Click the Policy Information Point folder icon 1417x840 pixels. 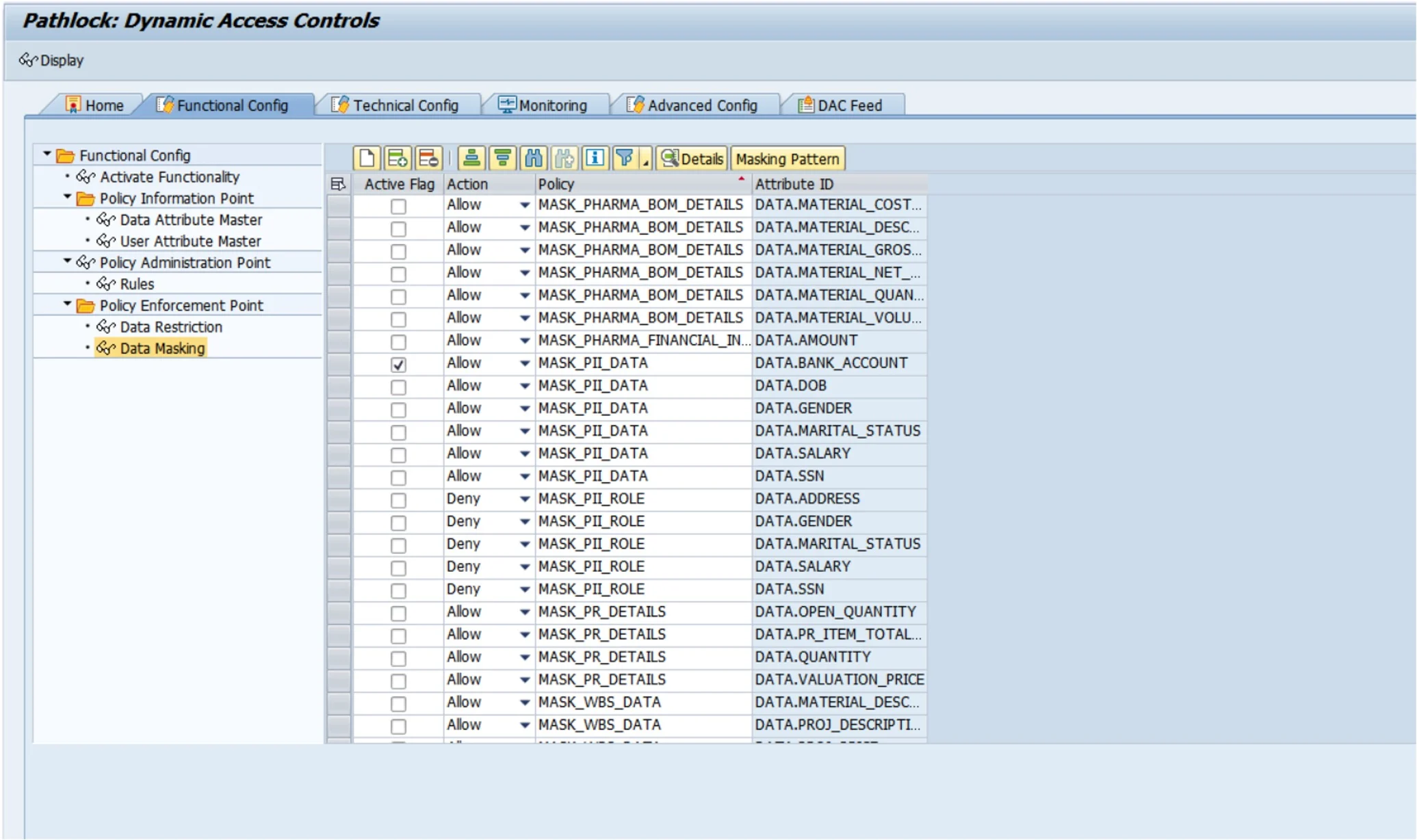[86, 198]
